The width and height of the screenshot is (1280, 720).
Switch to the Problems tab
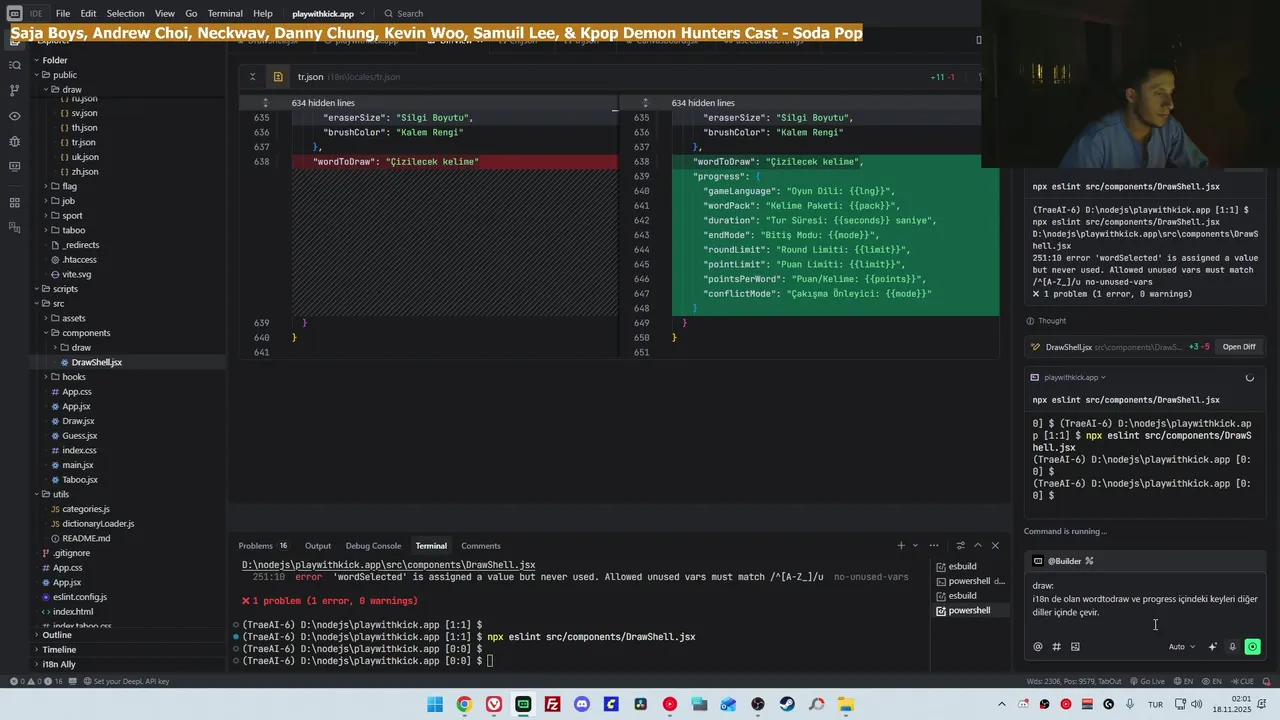tap(263, 546)
